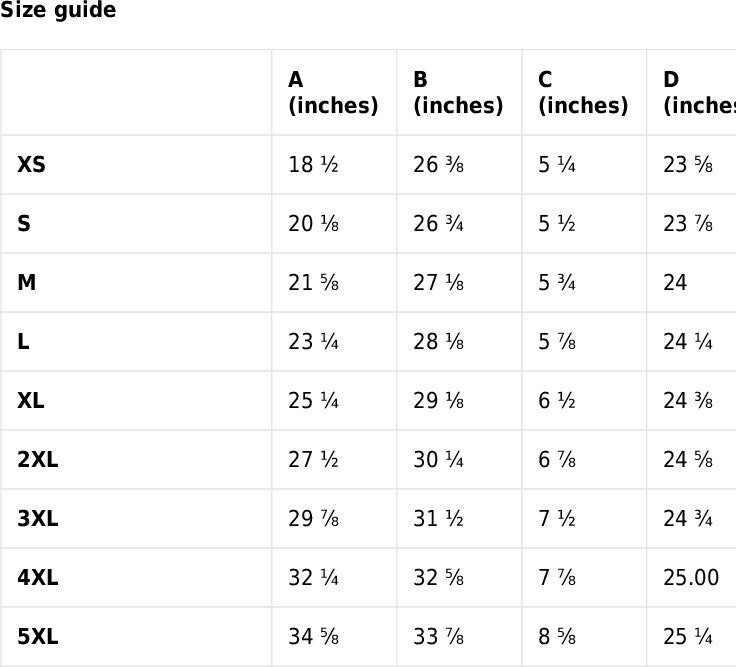Screen dimensions: 736x667
Task: Click the 6 ½ value in XL row
Action: (557, 400)
